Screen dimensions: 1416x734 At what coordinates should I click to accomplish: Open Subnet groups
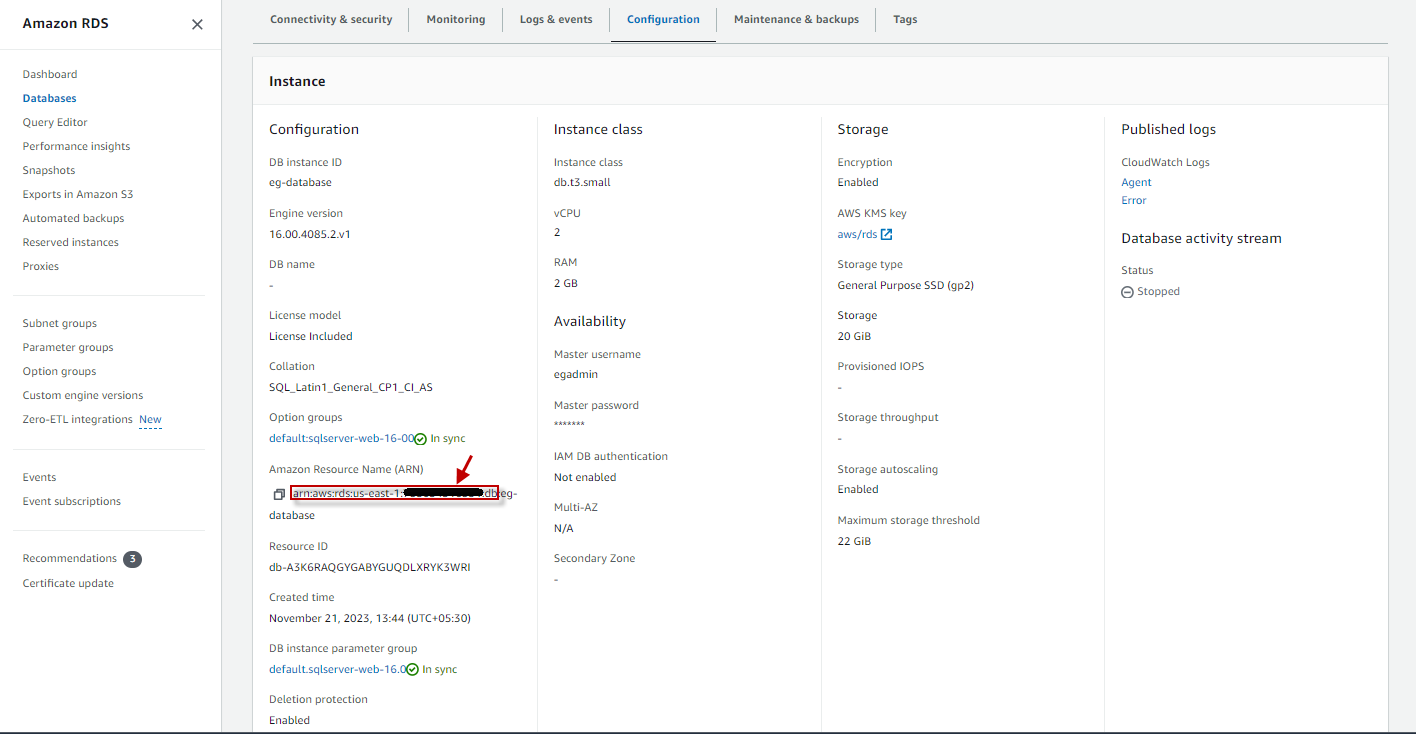(x=60, y=323)
